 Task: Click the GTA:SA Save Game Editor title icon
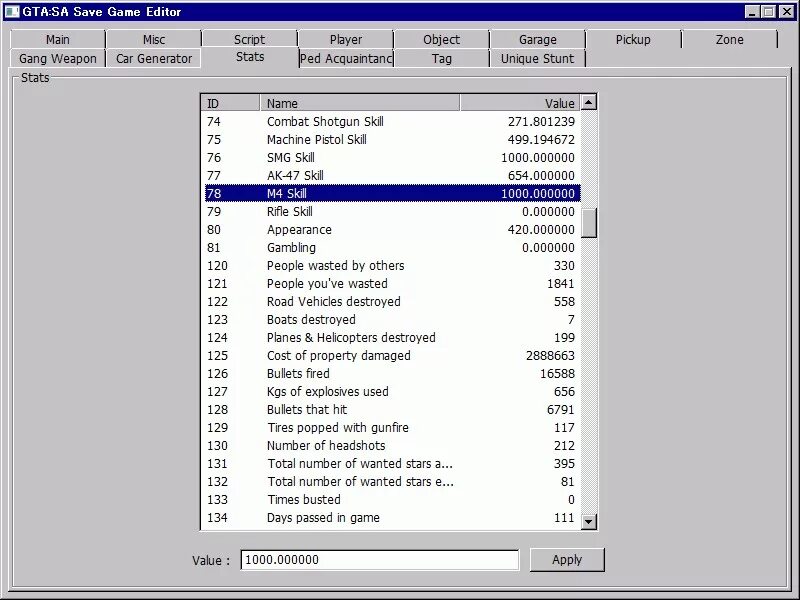(x=12, y=11)
